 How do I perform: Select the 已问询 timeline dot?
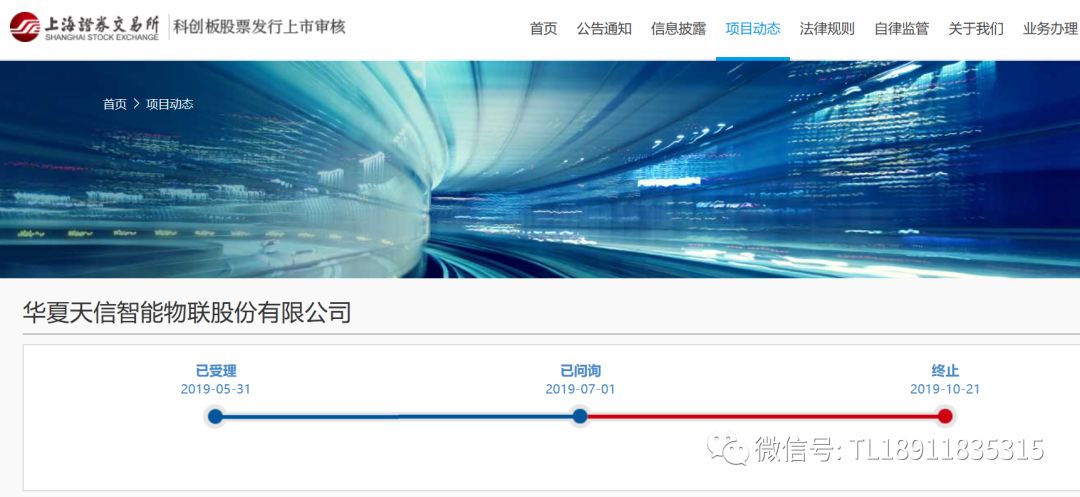click(x=580, y=416)
